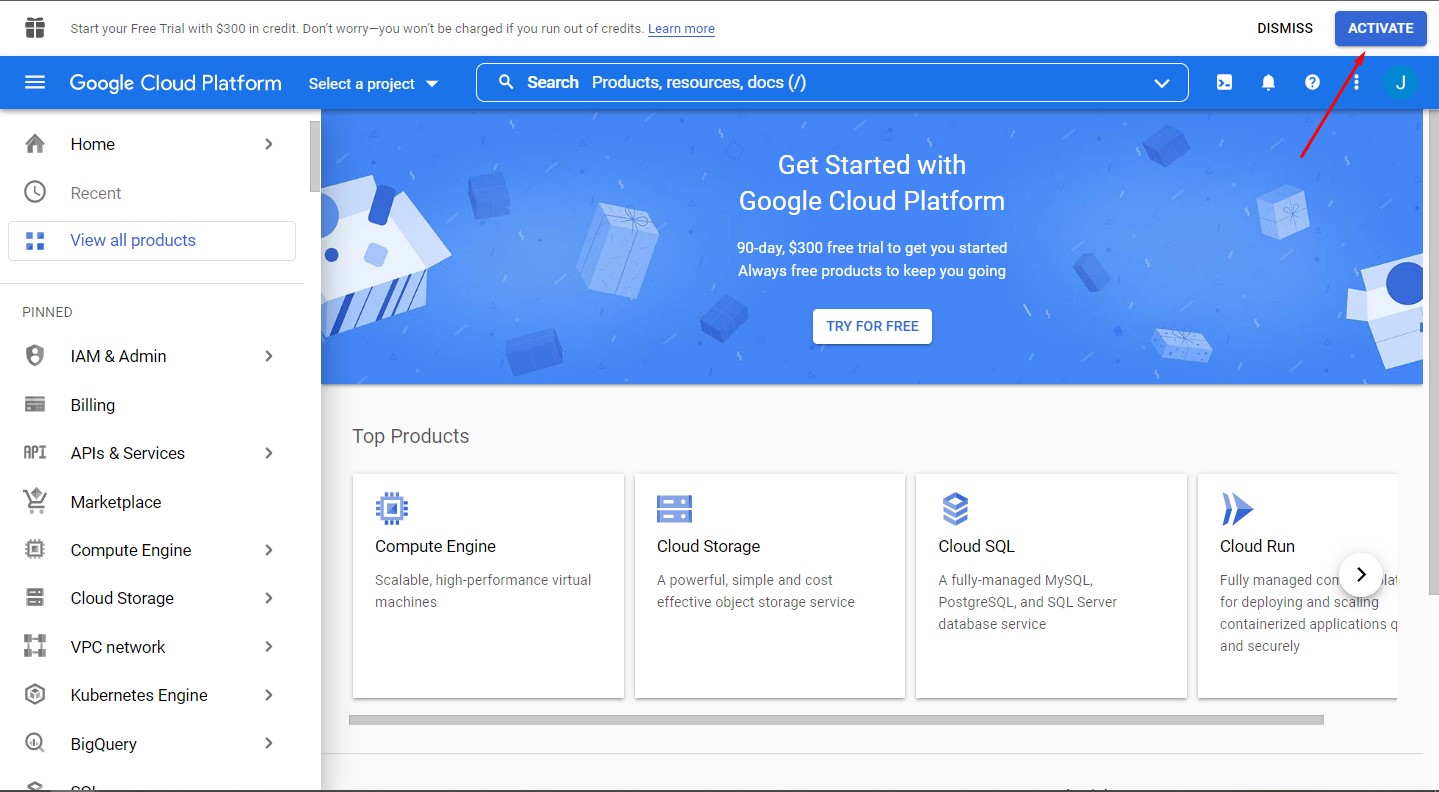Click DISMISS on the trial banner
The image size is (1439, 792).
(x=1285, y=28)
